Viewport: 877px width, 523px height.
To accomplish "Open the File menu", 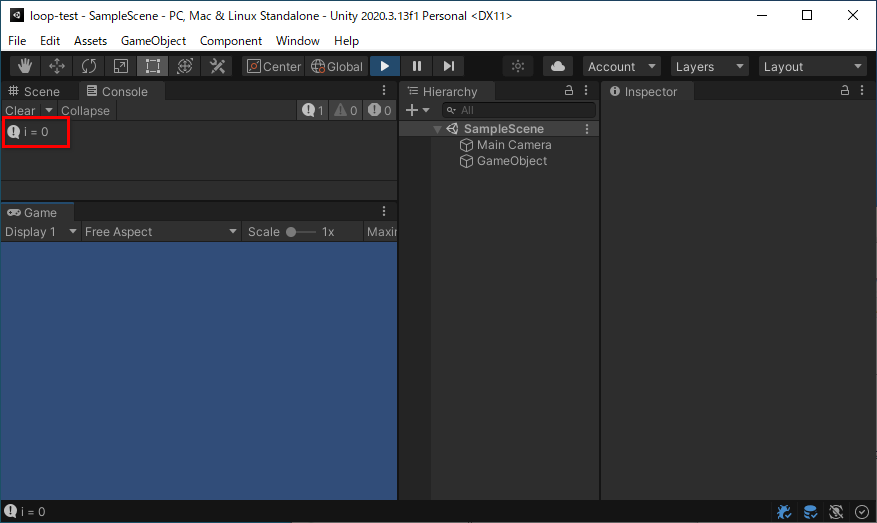I will click(x=17, y=41).
